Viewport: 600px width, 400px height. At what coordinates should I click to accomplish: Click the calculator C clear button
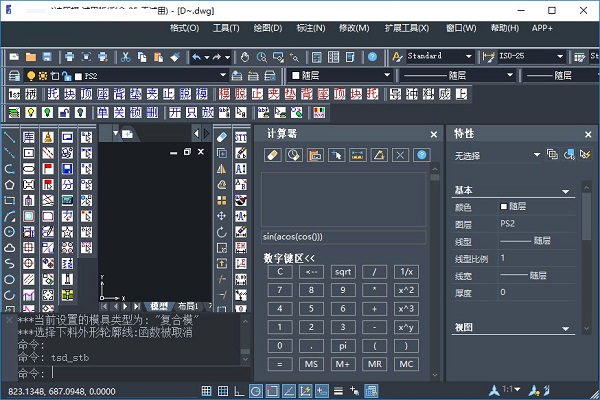[280, 272]
